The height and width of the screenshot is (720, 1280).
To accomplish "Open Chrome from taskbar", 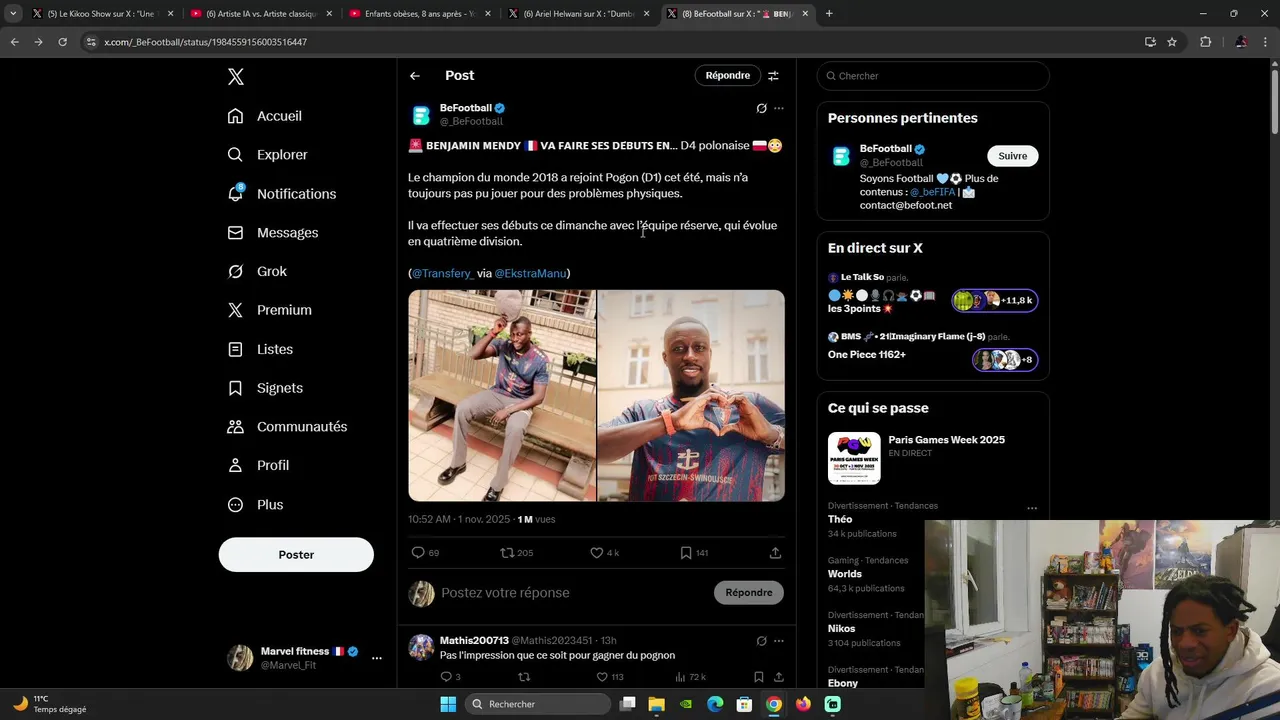I will 774,704.
